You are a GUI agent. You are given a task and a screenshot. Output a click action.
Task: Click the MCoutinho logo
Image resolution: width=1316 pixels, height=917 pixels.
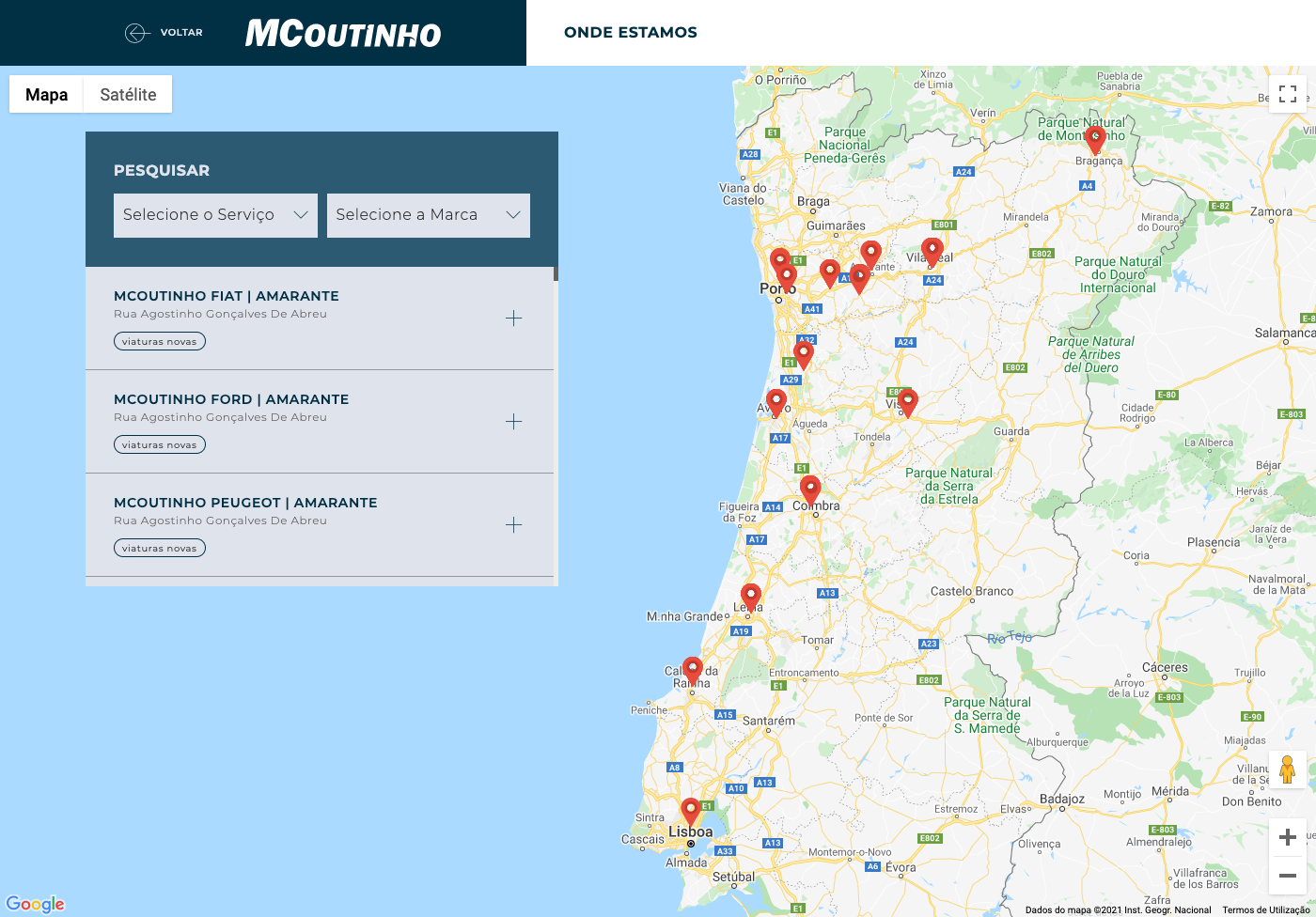coord(343,34)
